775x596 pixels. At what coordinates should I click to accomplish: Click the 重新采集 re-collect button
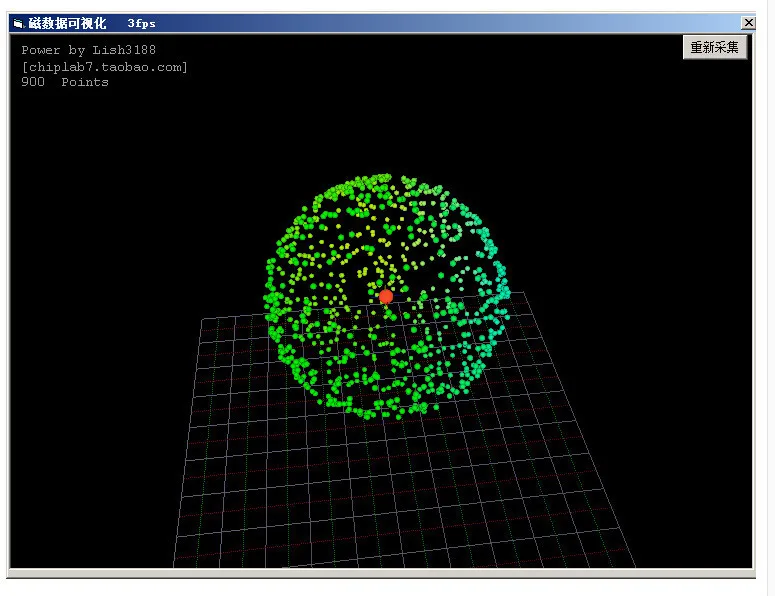715,47
